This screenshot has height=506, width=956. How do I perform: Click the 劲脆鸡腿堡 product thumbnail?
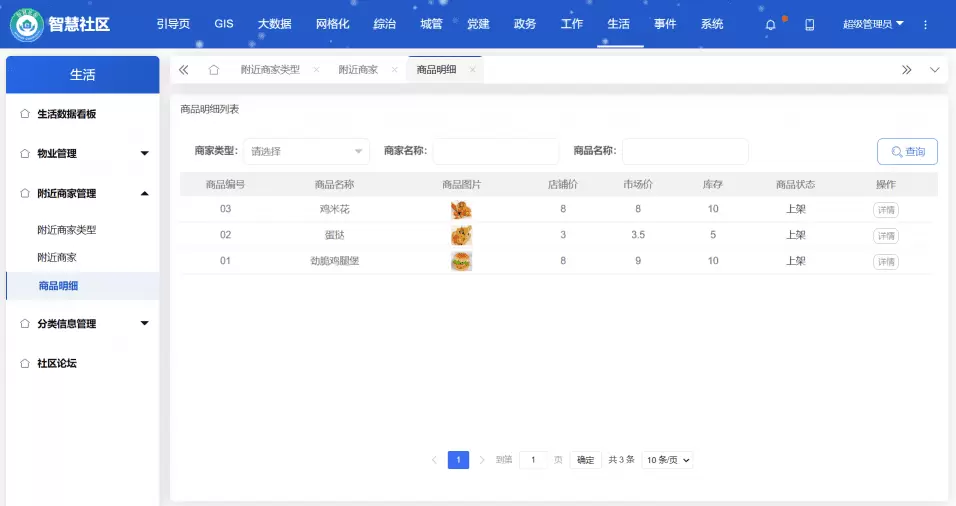pyautogui.click(x=461, y=262)
